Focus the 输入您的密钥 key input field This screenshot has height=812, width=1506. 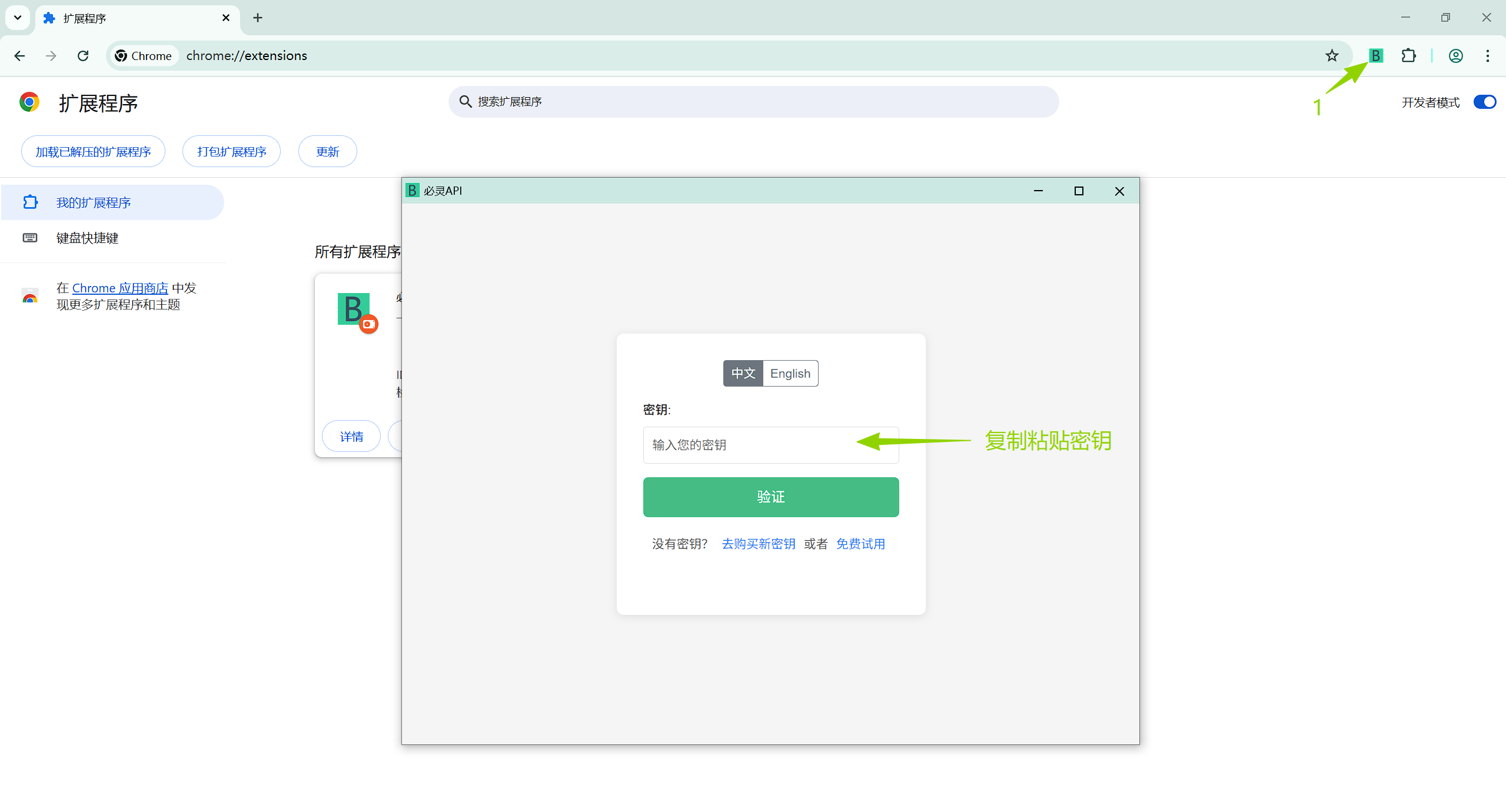pos(747,445)
